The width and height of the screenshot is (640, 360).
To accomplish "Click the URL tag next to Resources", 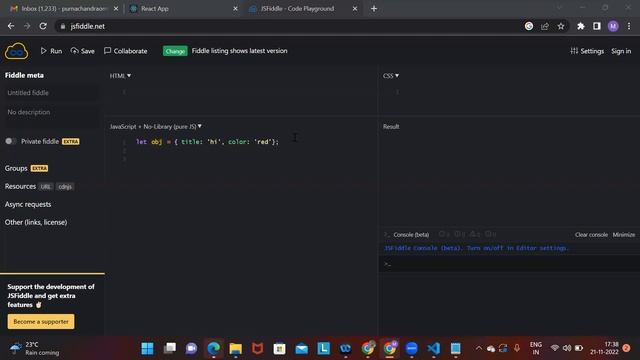I will click(46, 187).
